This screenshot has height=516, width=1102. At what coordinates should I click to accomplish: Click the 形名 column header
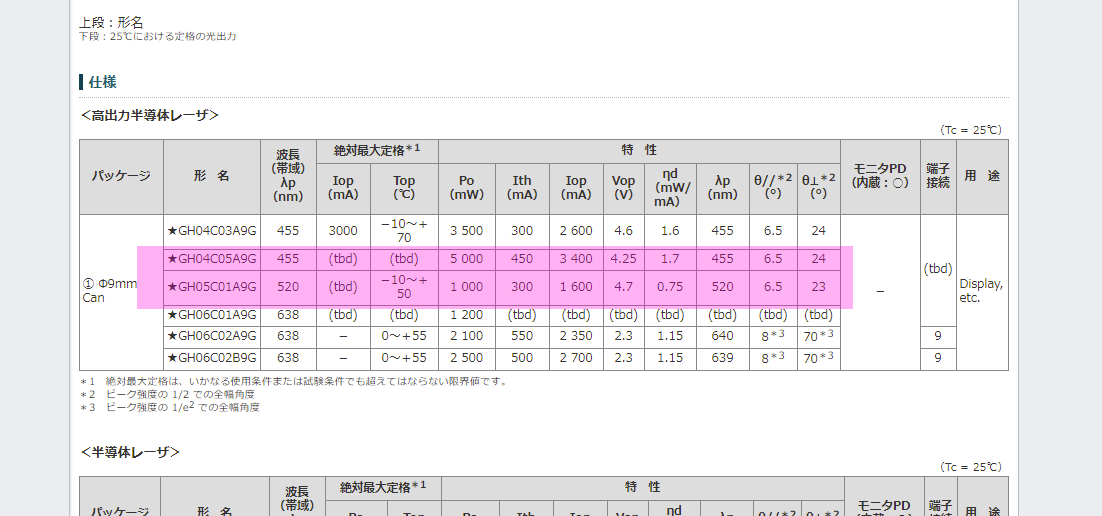tap(212, 176)
